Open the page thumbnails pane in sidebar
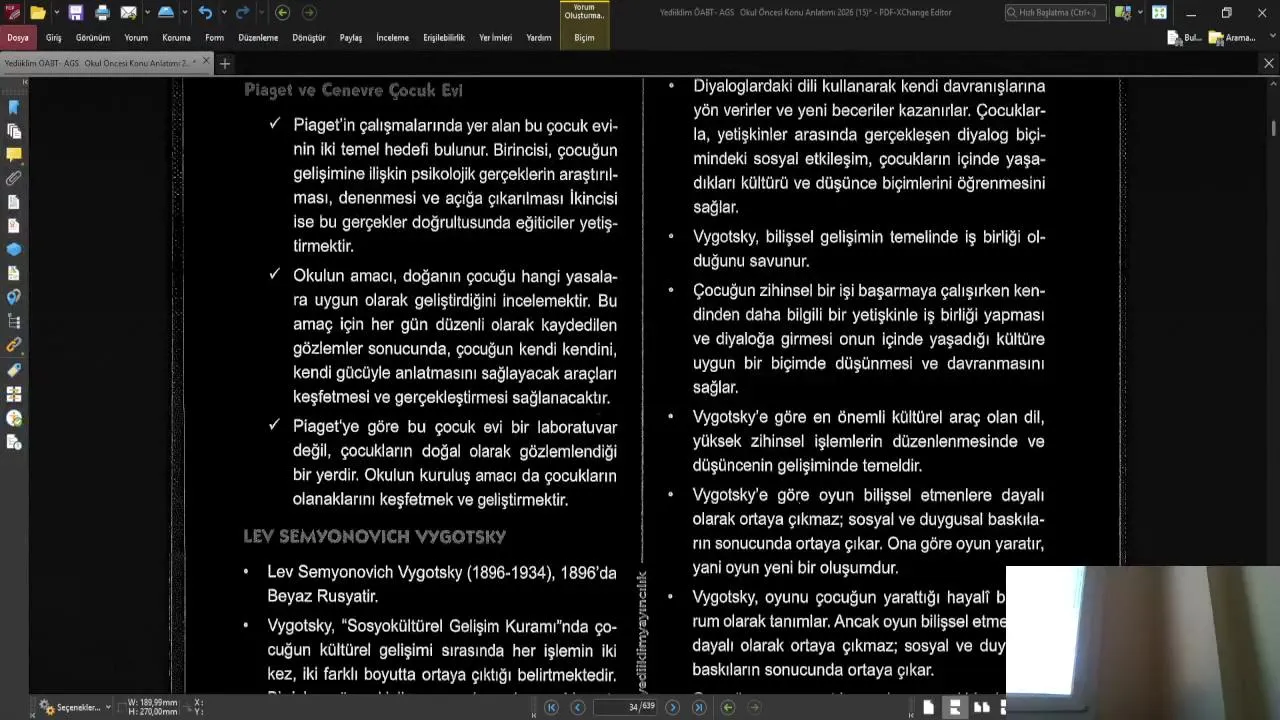 click(x=14, y=131)
